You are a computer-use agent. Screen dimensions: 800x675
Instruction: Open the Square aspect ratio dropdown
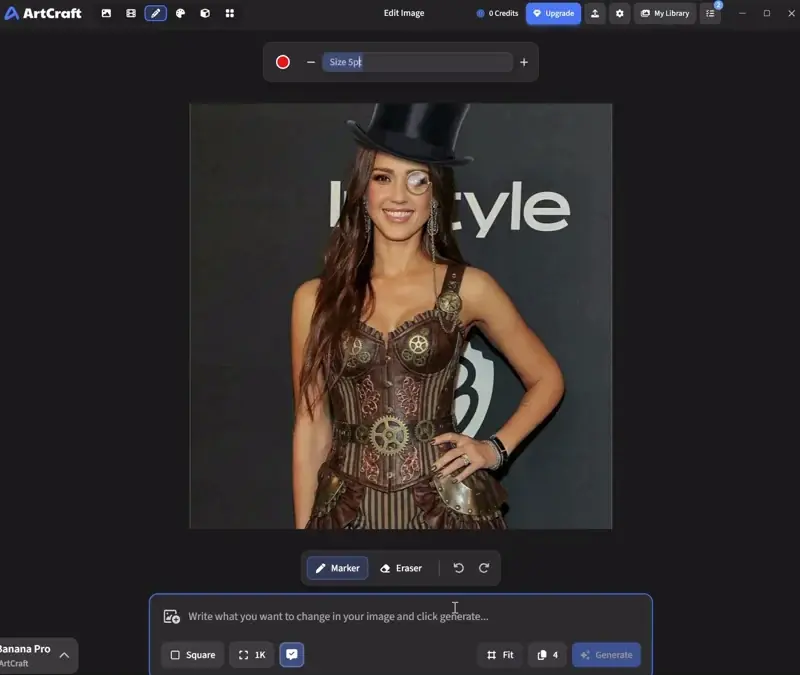point(193,655)
